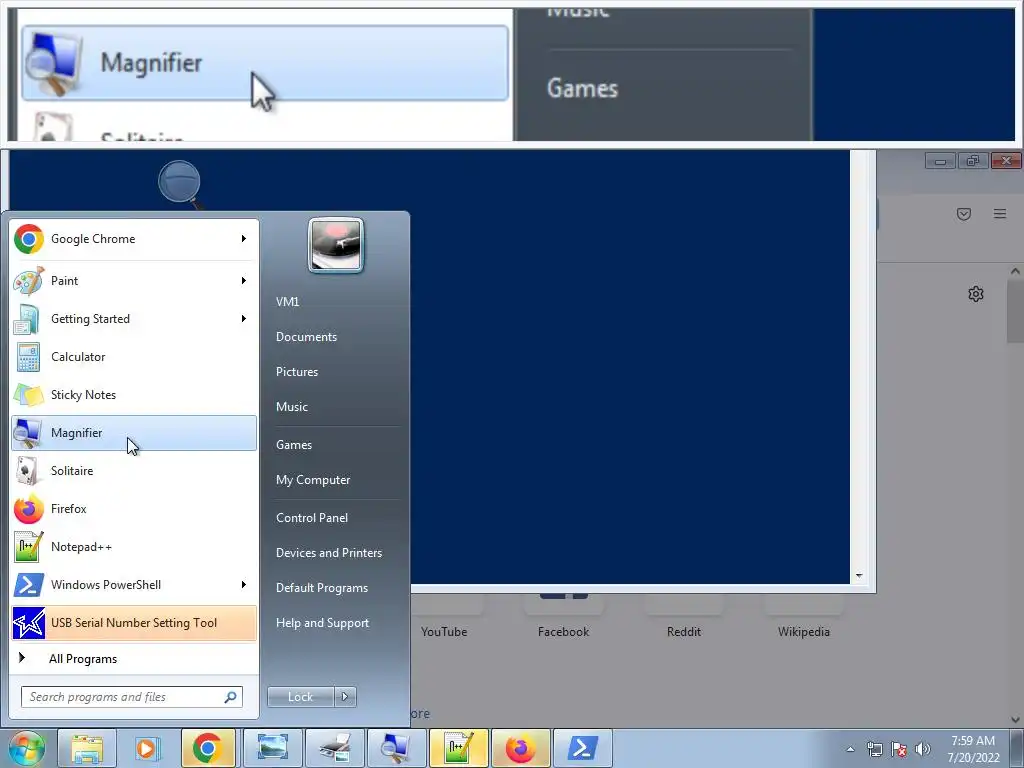Open Windows Media Player from the taskbar

click(x=147, y=748)
